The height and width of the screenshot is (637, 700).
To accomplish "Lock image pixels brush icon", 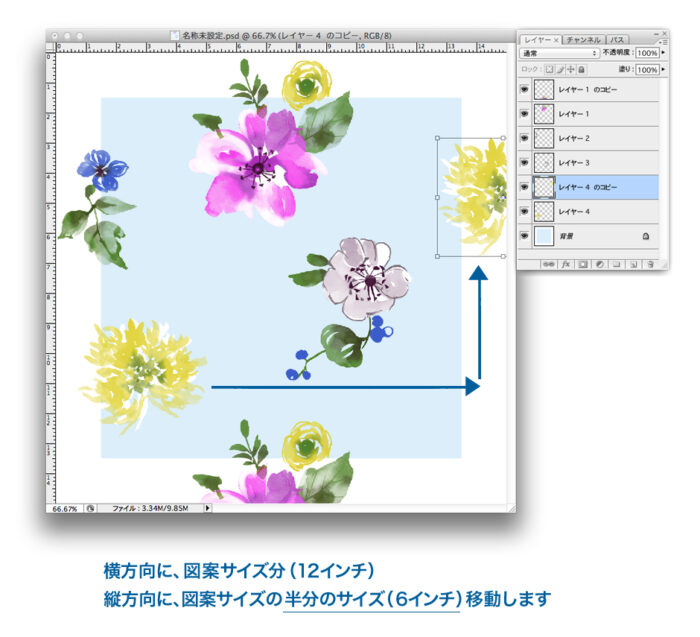I will (560, 70).
